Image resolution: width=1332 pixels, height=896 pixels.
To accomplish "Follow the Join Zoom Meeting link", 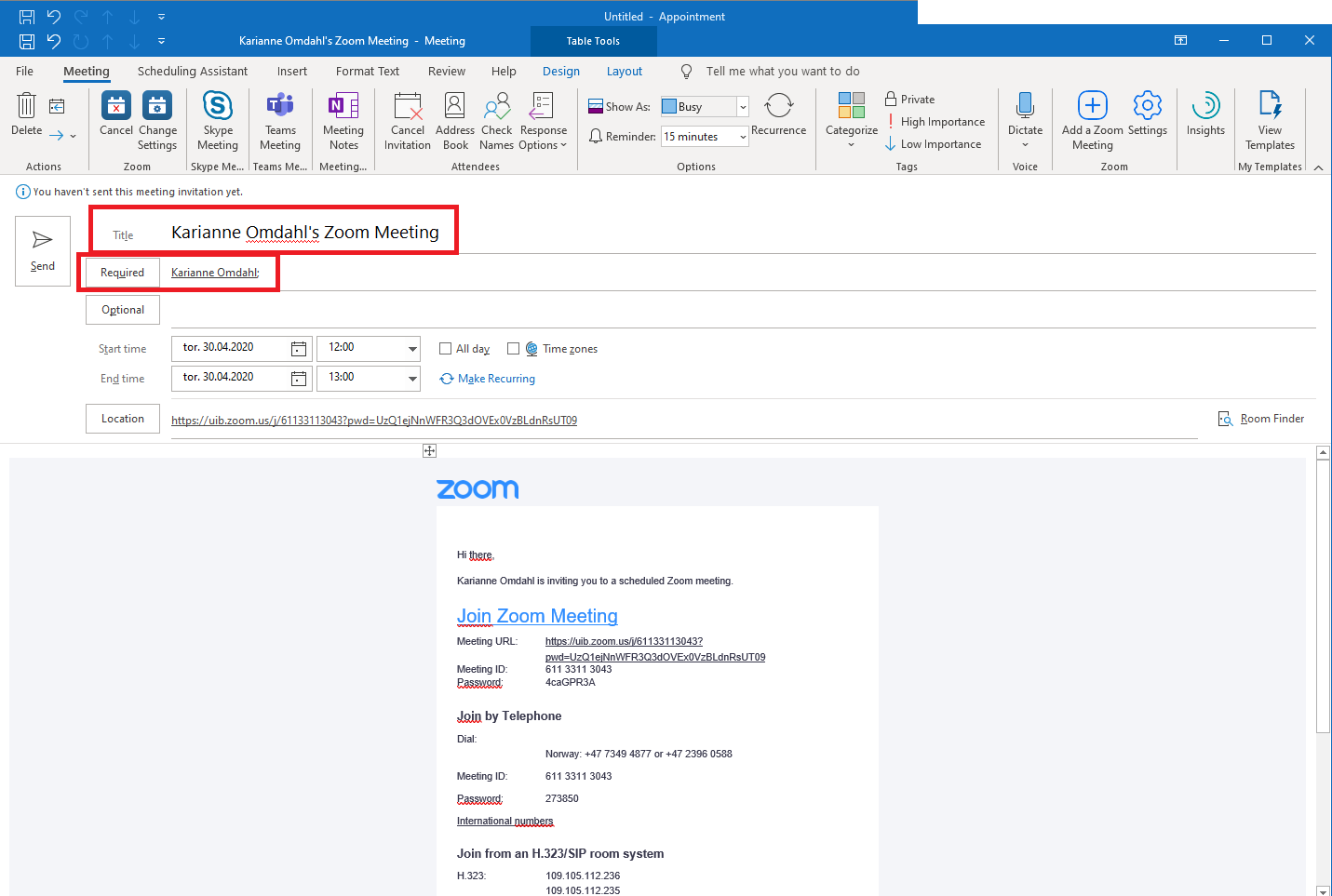I will [x=537, y=616].
